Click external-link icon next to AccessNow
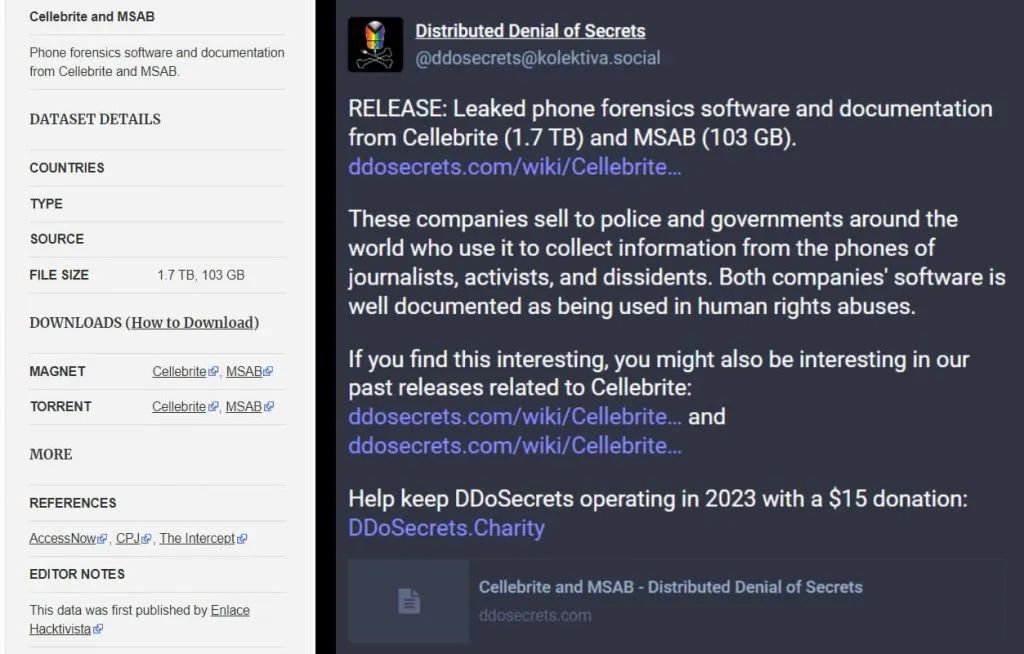 102,539
